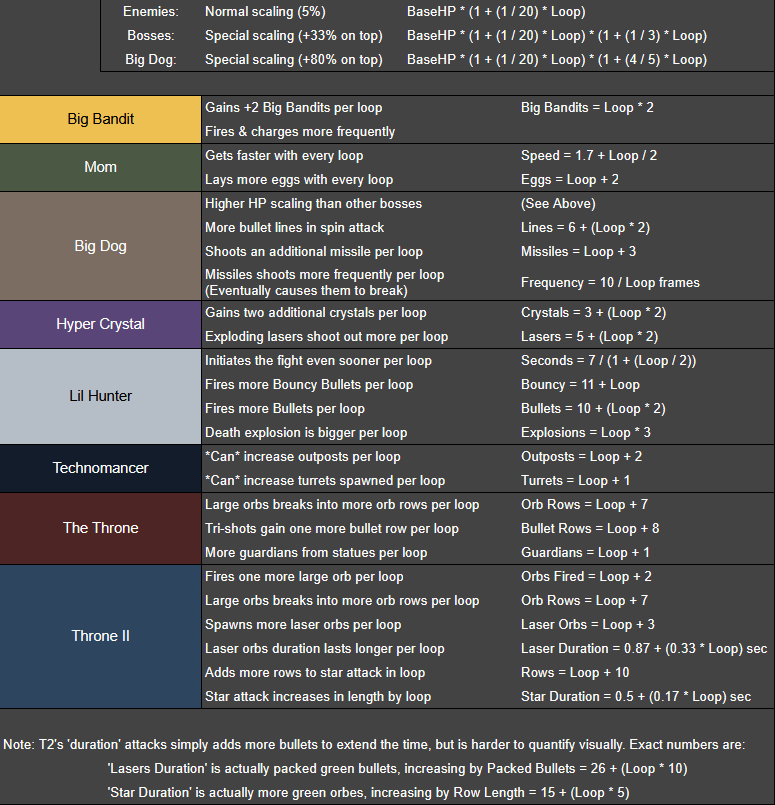Select 'Gets faster with every loop' text
This screenshot has height=805, width=775.
[284, 156]
